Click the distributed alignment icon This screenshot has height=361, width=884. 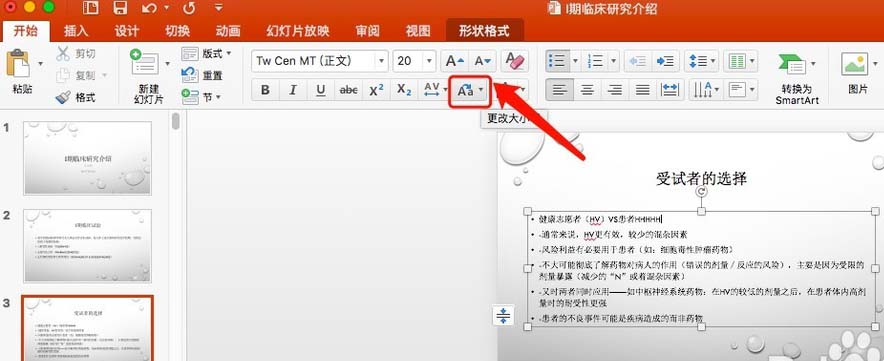(x=670, y=90)
